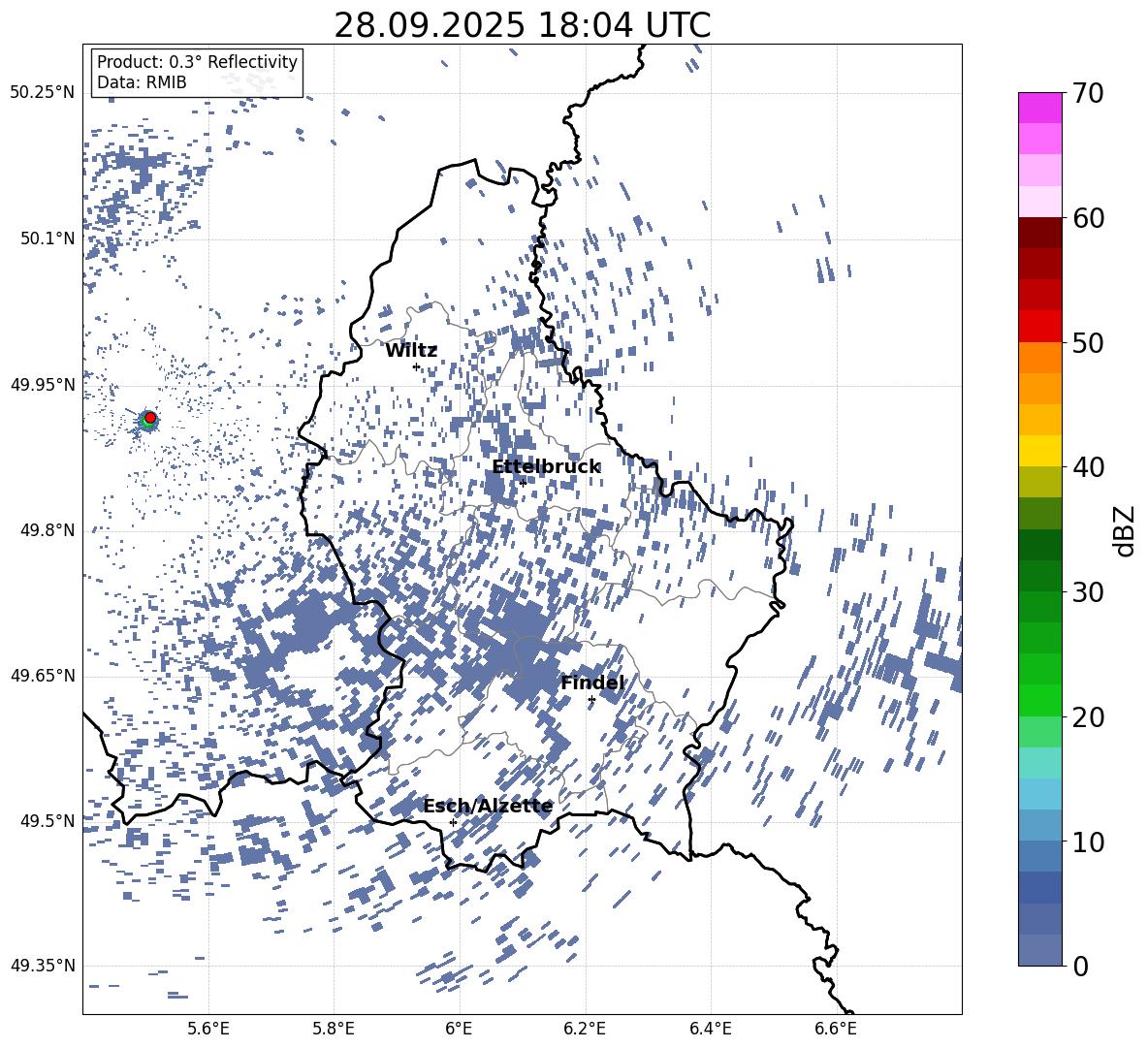
Task: Click the colorbar tick label 20
Action: [1088, 717]
